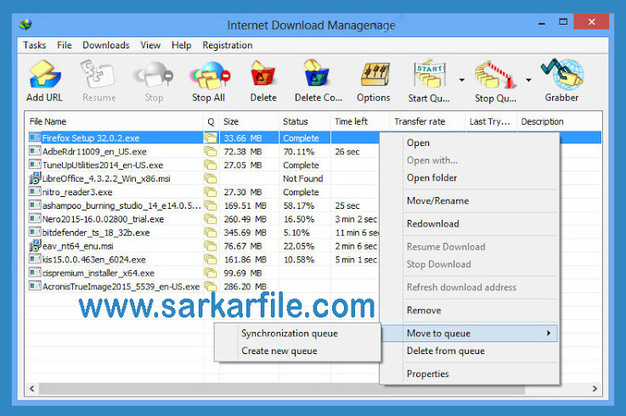Click the Stop All toolbar icon

point(210,74)
